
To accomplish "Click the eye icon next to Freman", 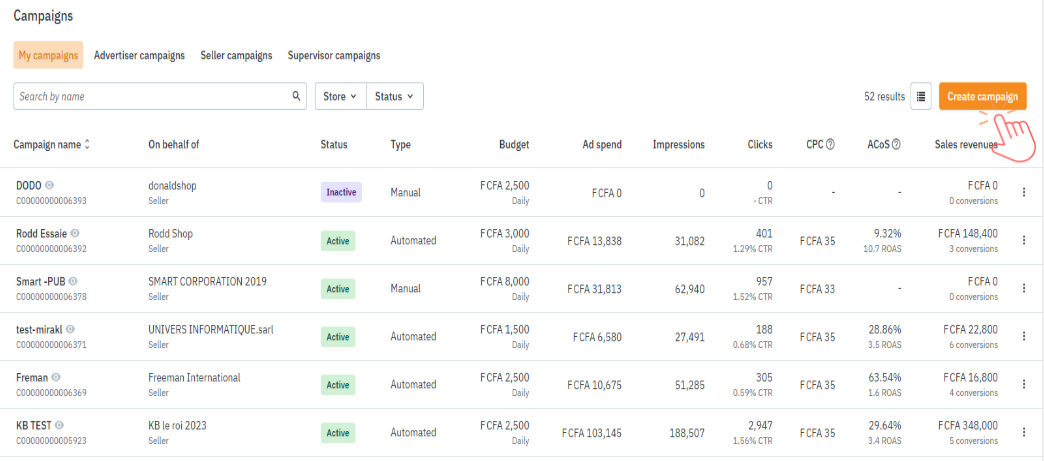I will click(56, 377).
